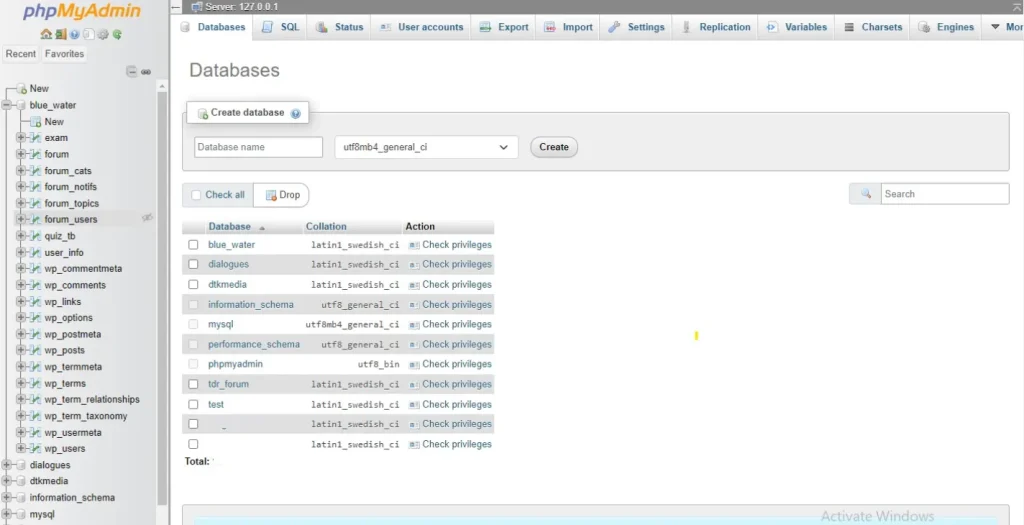Collapse the blue_water database tree node
This screenshot has height=525, width=1024.
pyautogui.click(x=7, y=105)
